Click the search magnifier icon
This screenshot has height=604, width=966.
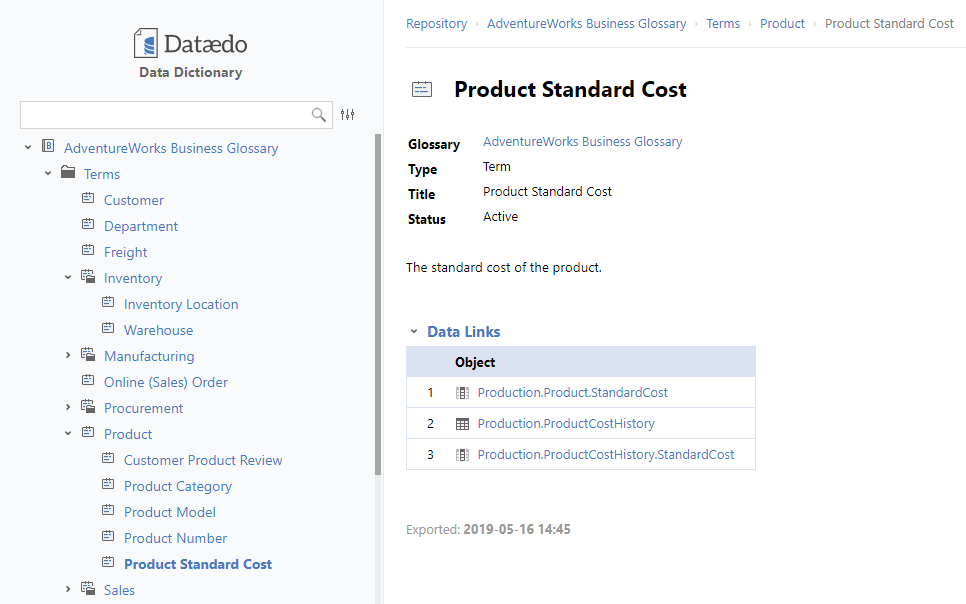click(319, 115)
